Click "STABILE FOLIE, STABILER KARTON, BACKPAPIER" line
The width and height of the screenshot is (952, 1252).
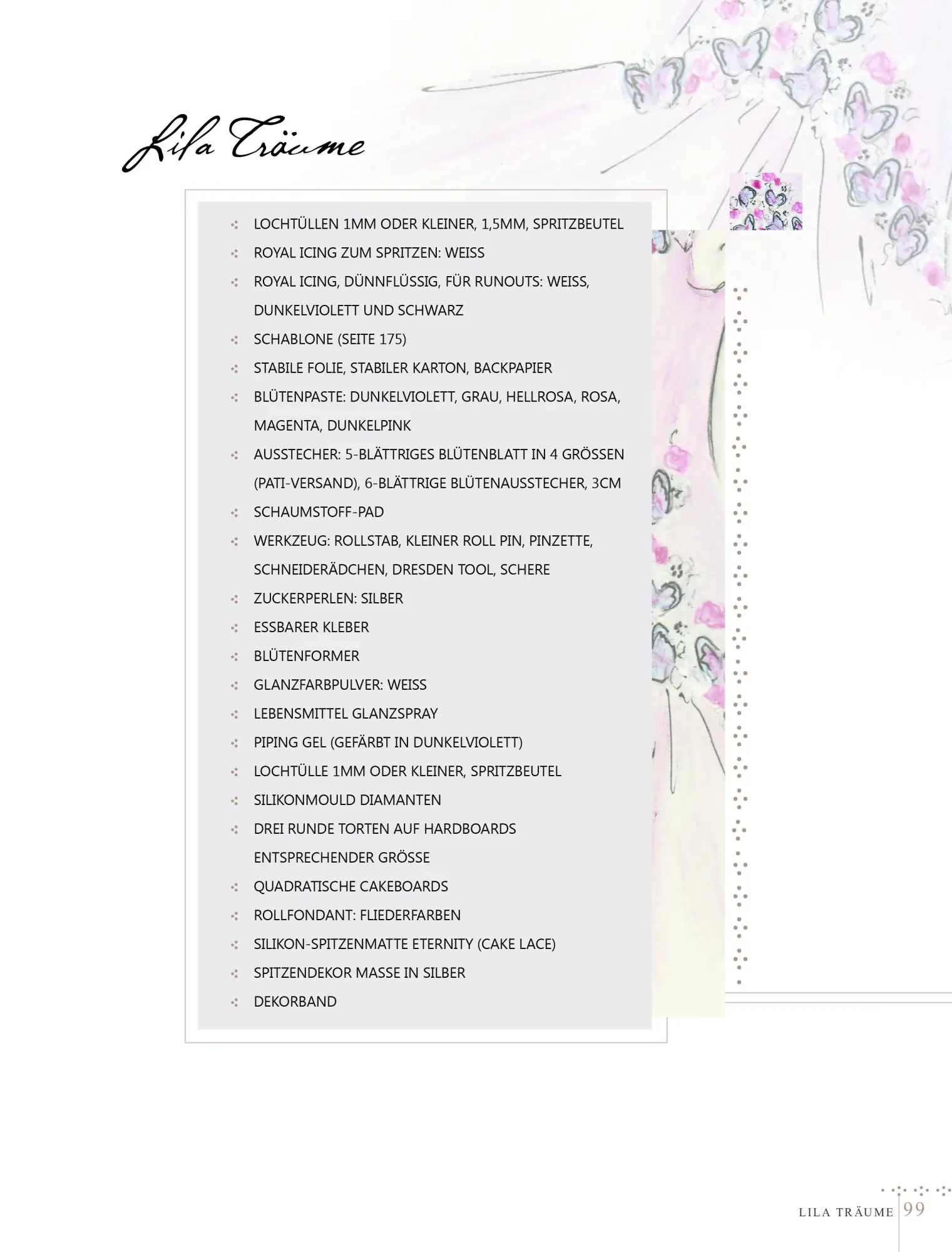(x=402, y=368)
